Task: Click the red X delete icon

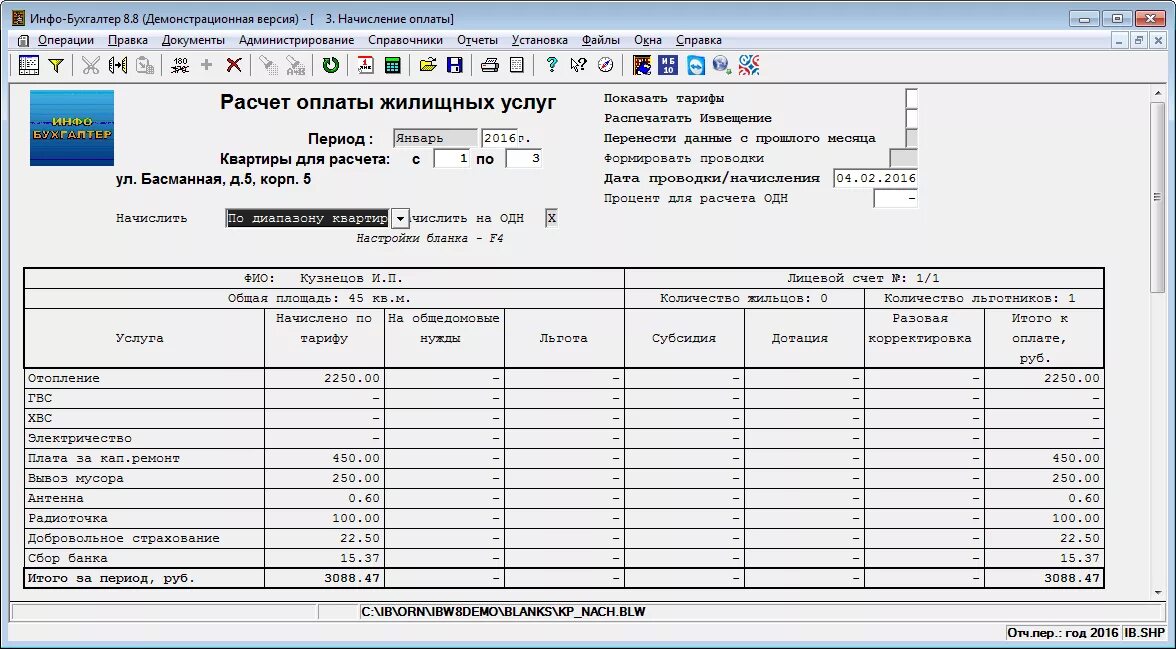Action: (234, 65)
